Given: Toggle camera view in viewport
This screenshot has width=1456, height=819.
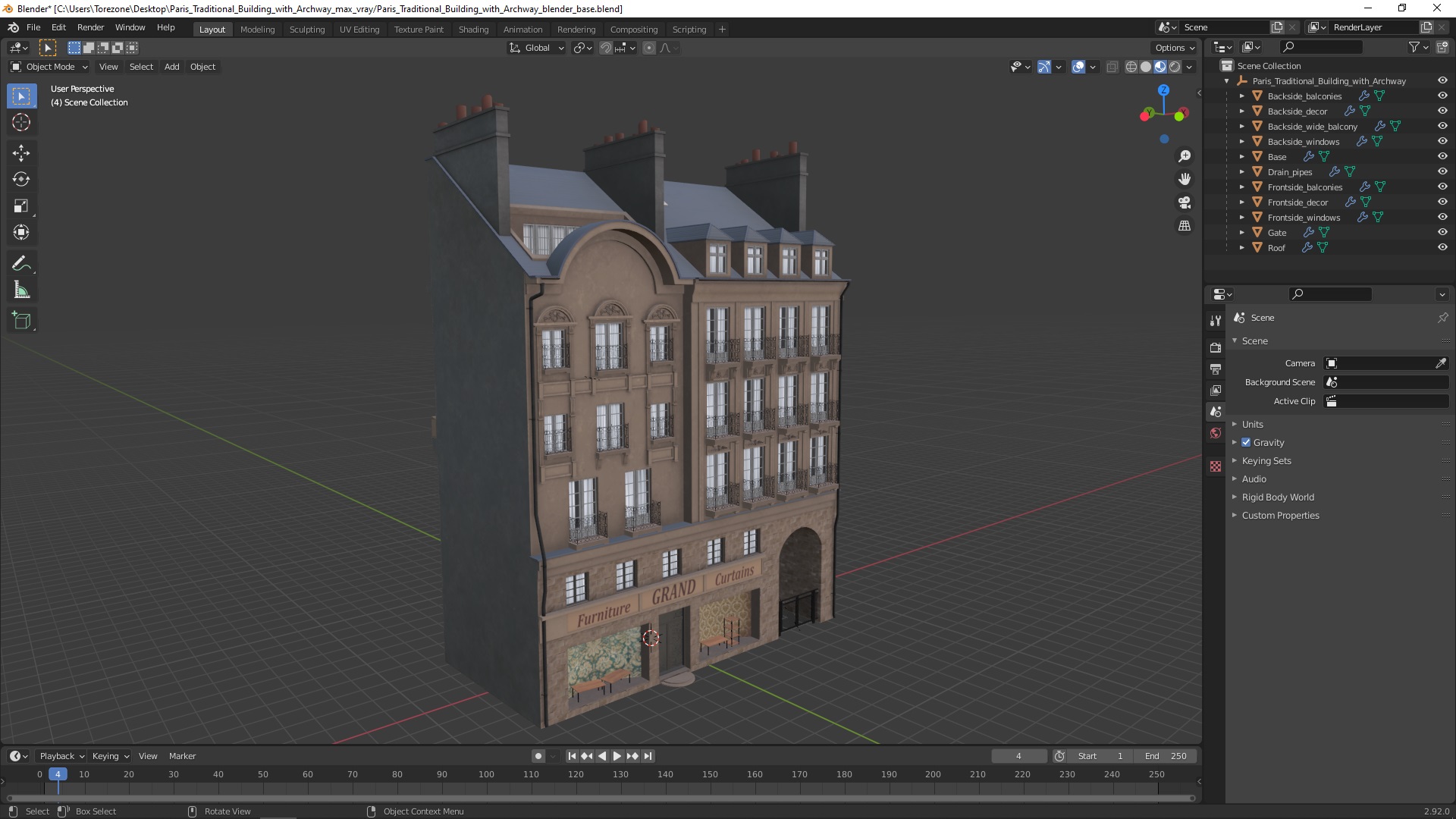Looking at the screenshot, I should click(x=1184, y=202).
